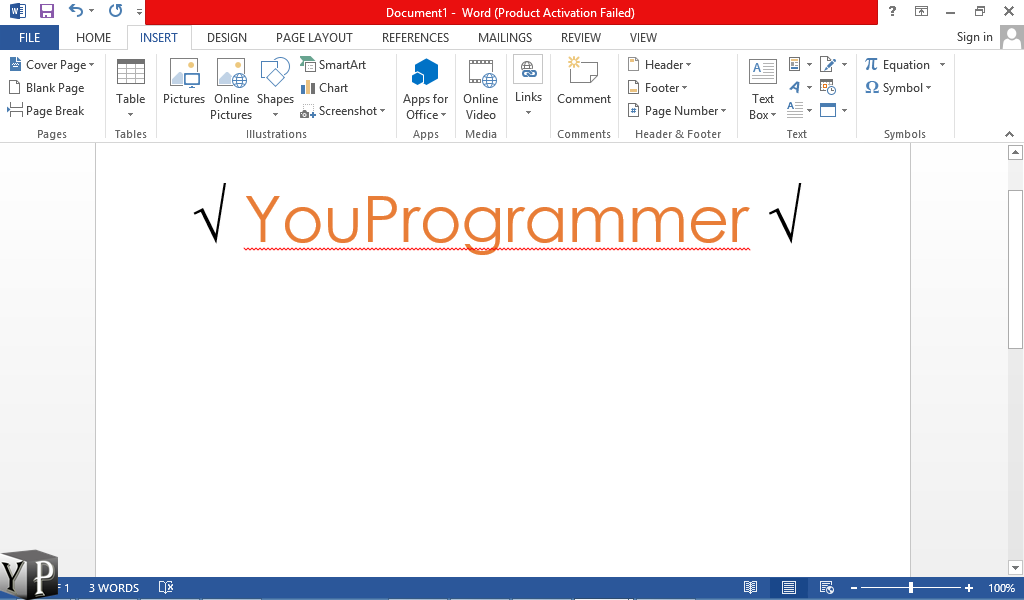The image size is (1024, 600).
Task: Add a Drop Cap
Action: click(800, 110)
